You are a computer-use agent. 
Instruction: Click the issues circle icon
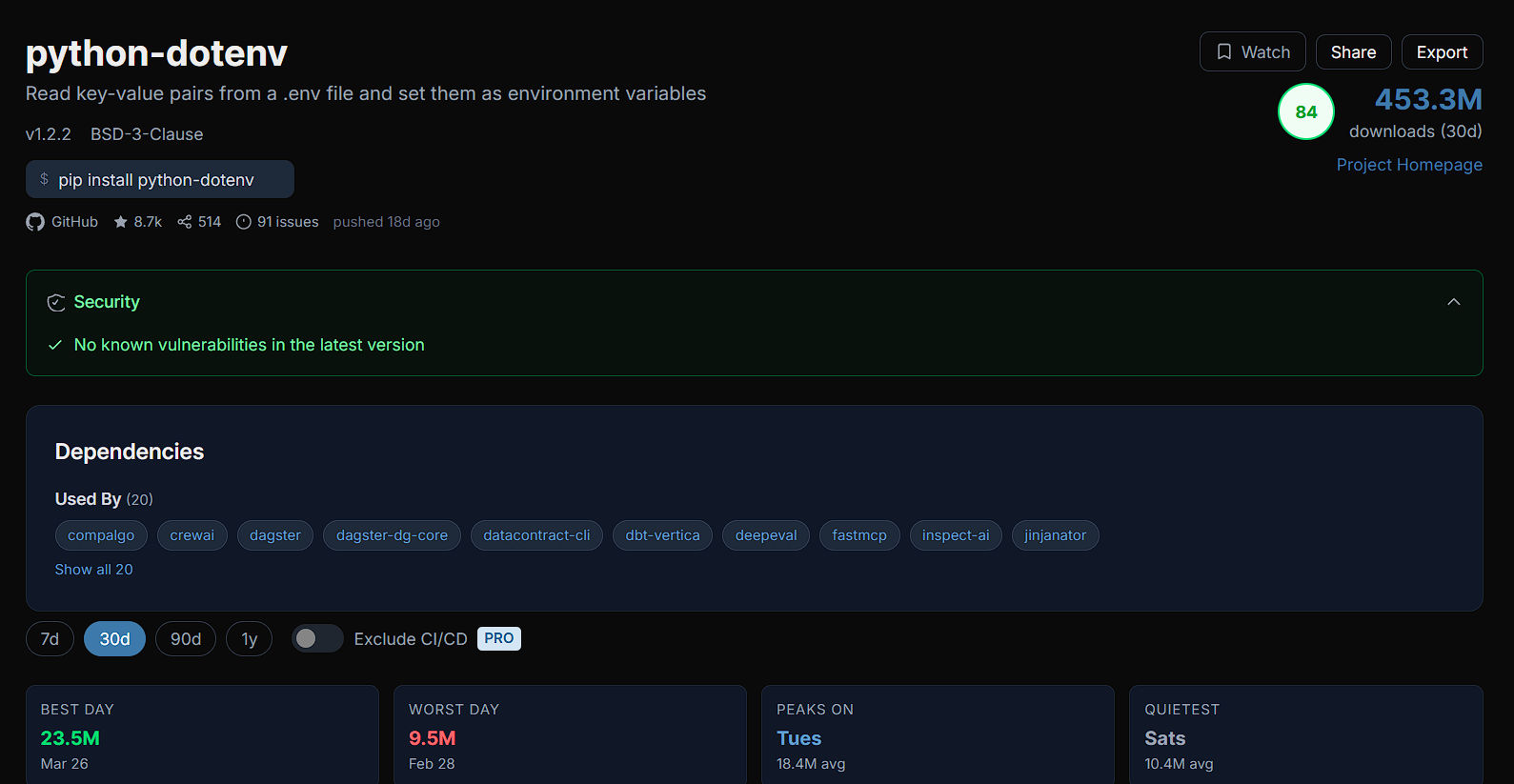coord(244,222)
